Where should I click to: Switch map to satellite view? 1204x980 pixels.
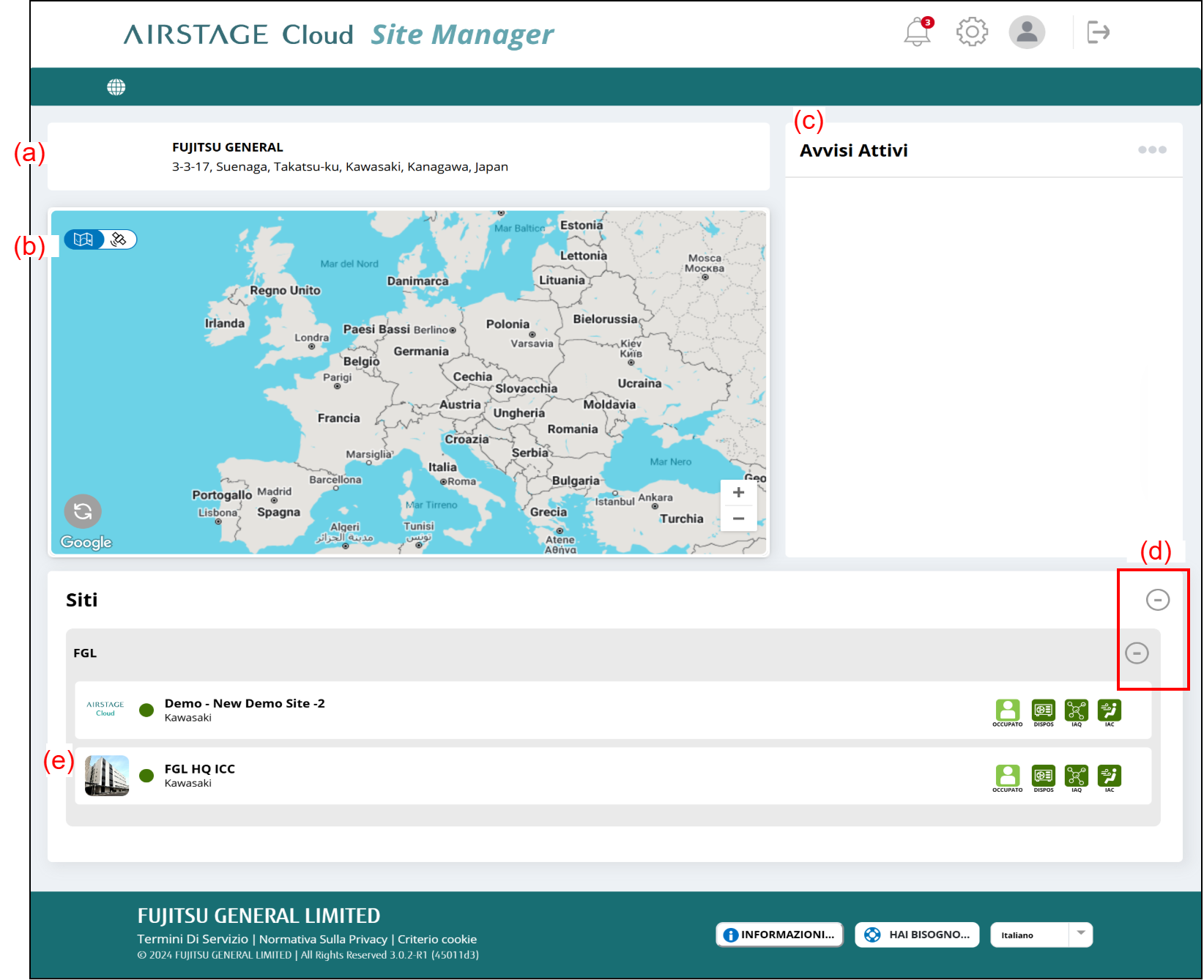coord(119,240)
